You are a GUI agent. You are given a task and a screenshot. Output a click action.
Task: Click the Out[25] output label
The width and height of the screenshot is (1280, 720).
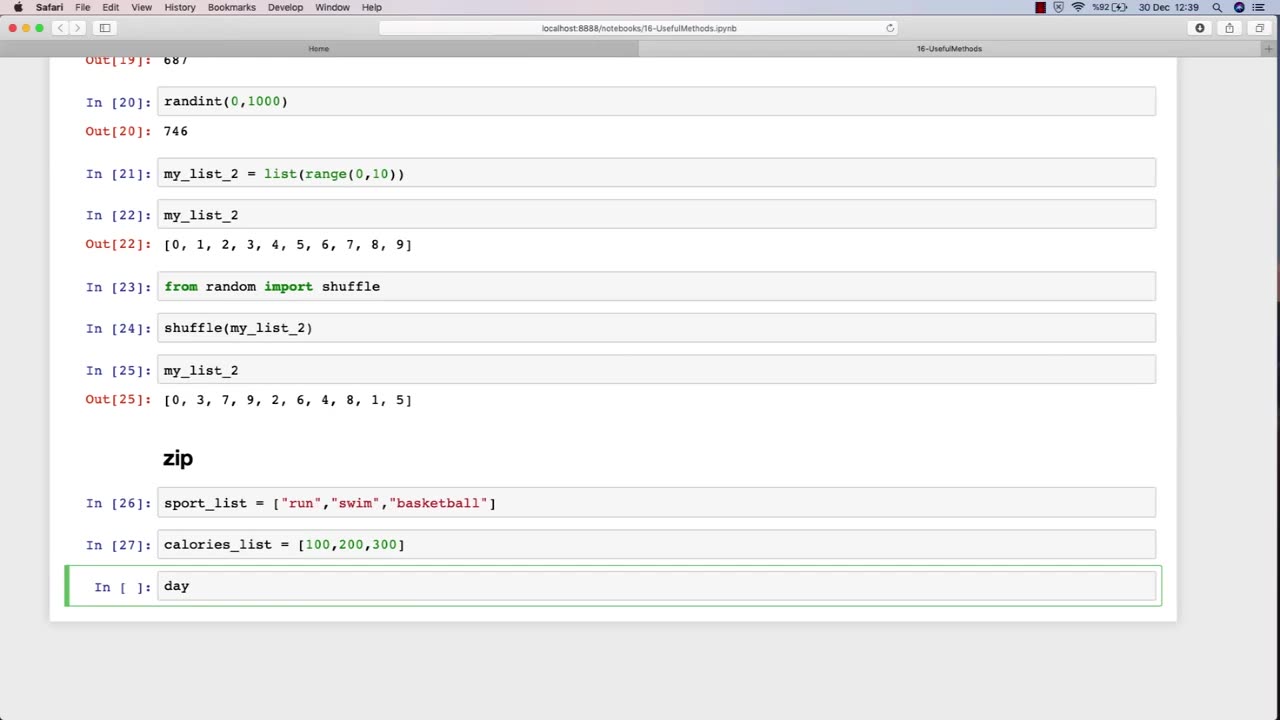pyautogui.click(x=118, y=400)
